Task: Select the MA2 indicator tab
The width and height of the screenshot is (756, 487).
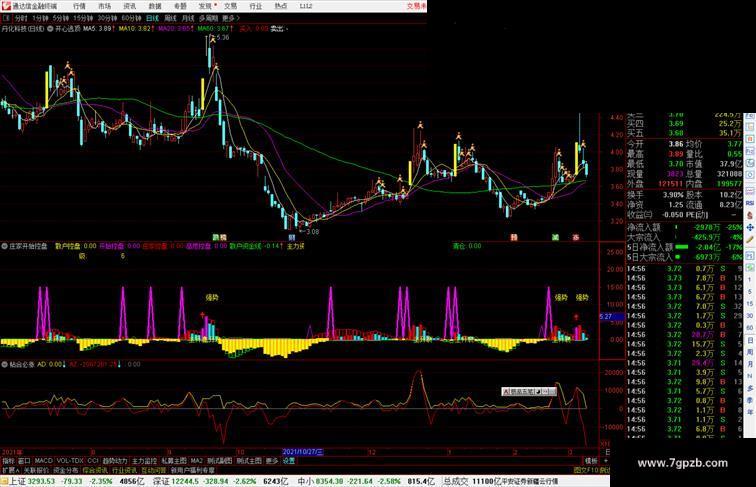Action: point(197,461)
